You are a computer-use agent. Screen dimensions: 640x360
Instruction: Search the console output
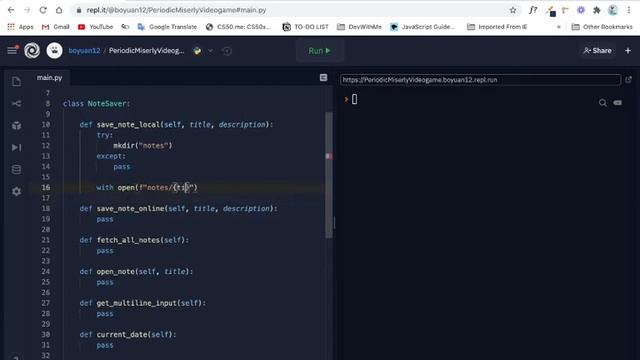(x=602, y=103)
